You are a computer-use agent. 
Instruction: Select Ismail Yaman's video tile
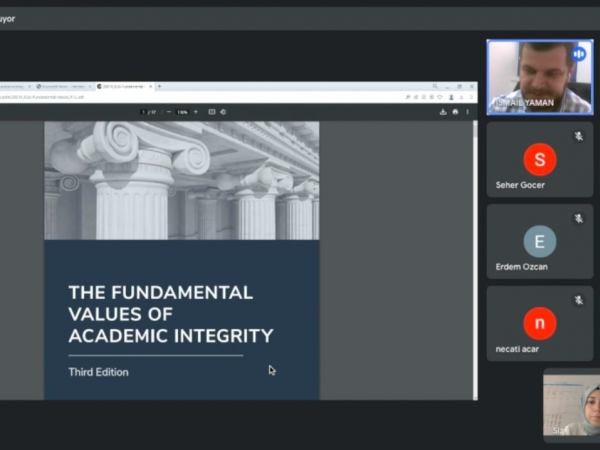pos(540,77)
